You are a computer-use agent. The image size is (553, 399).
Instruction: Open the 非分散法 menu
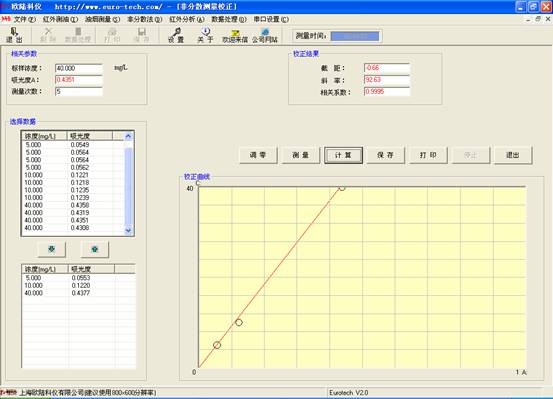[145, 19]
